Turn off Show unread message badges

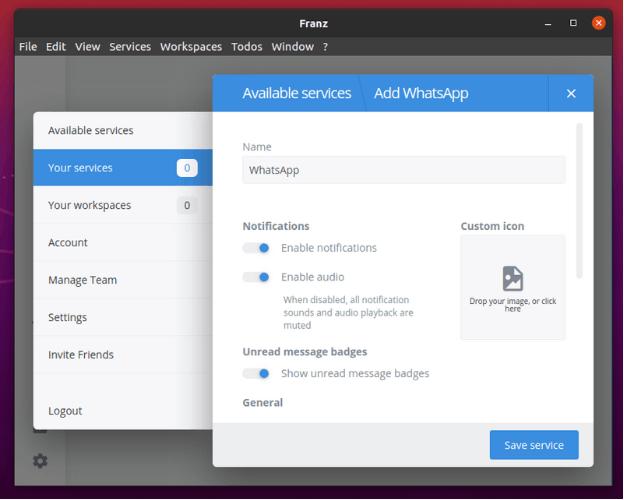[257, 373]
